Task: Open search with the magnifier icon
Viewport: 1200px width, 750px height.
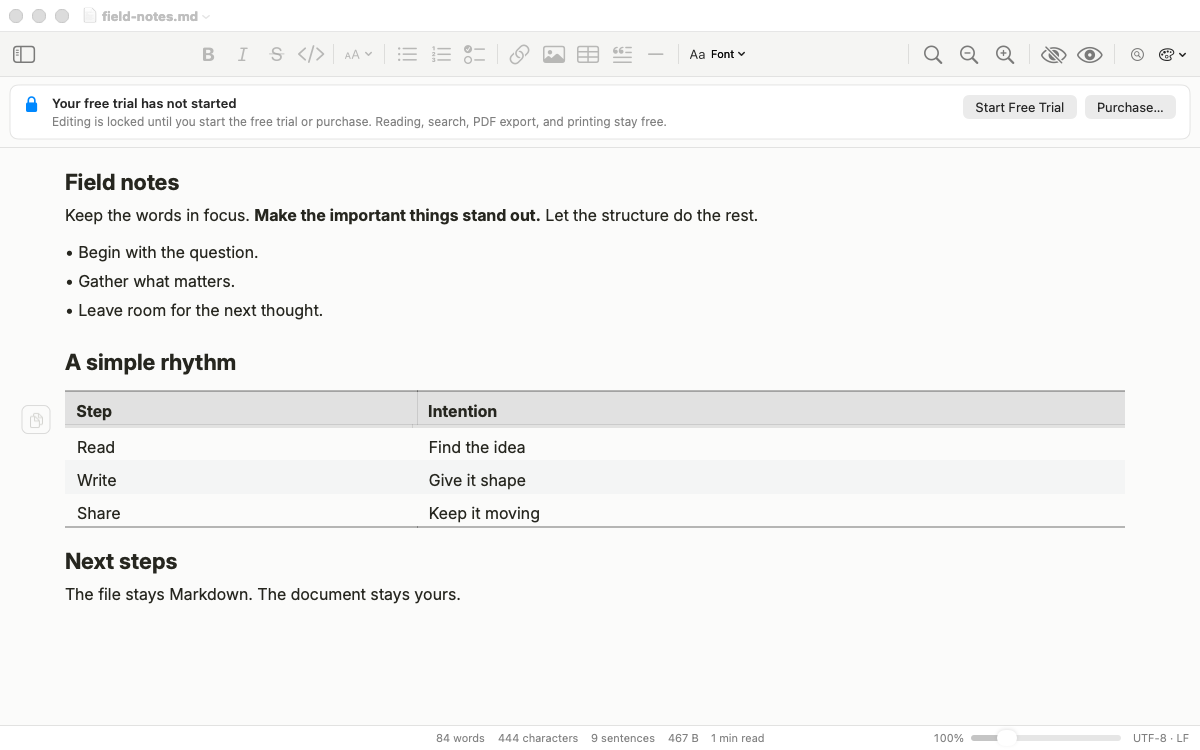Action: pyautogui.click(x=933, y=54)
